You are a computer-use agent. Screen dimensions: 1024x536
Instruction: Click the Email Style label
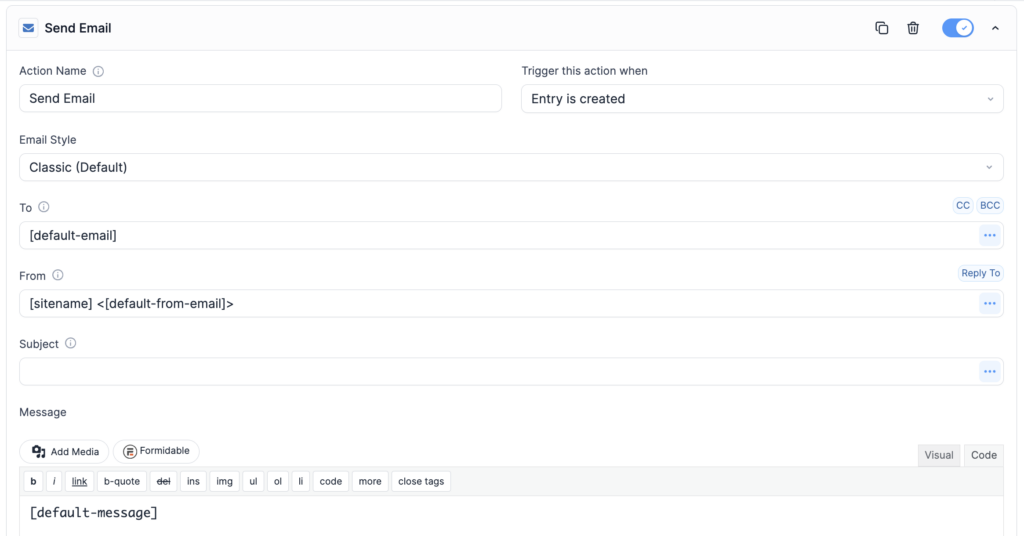[x=48, y=140]
